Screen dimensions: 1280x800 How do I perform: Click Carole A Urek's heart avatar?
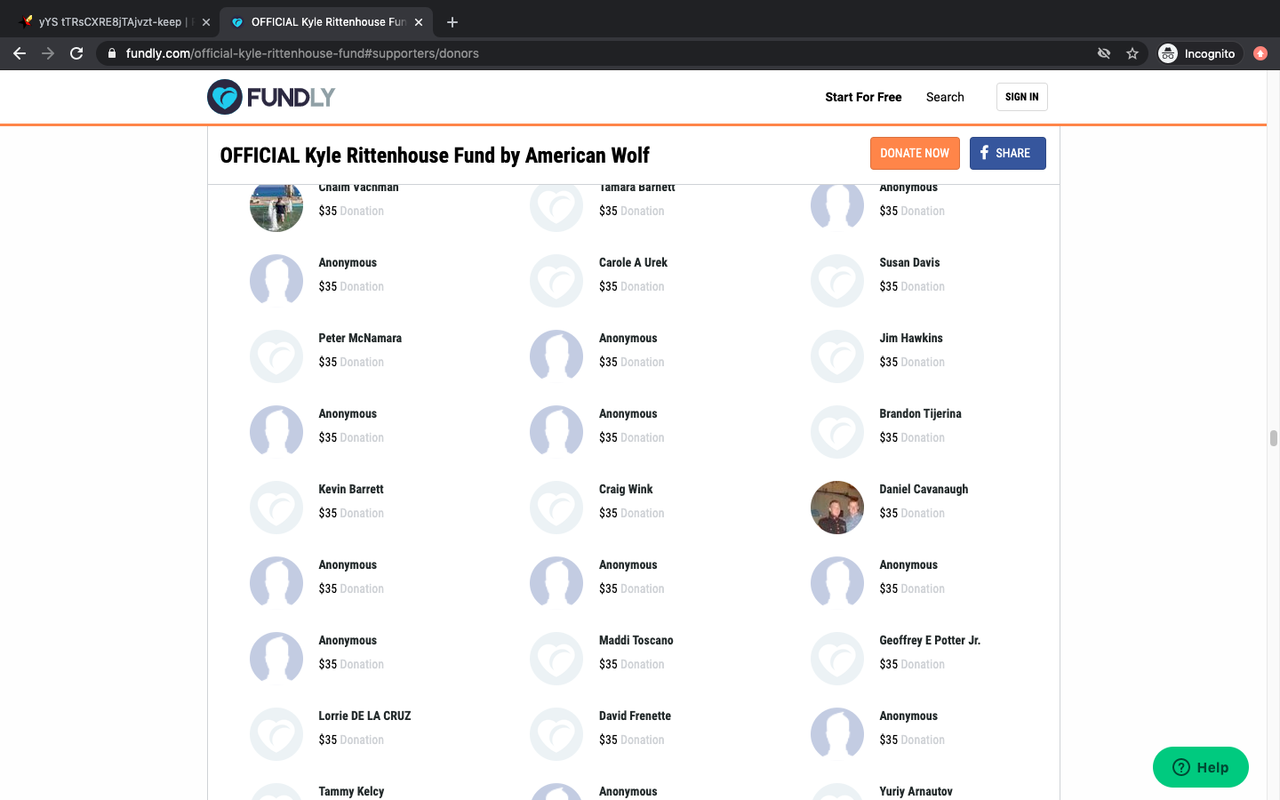556,280
